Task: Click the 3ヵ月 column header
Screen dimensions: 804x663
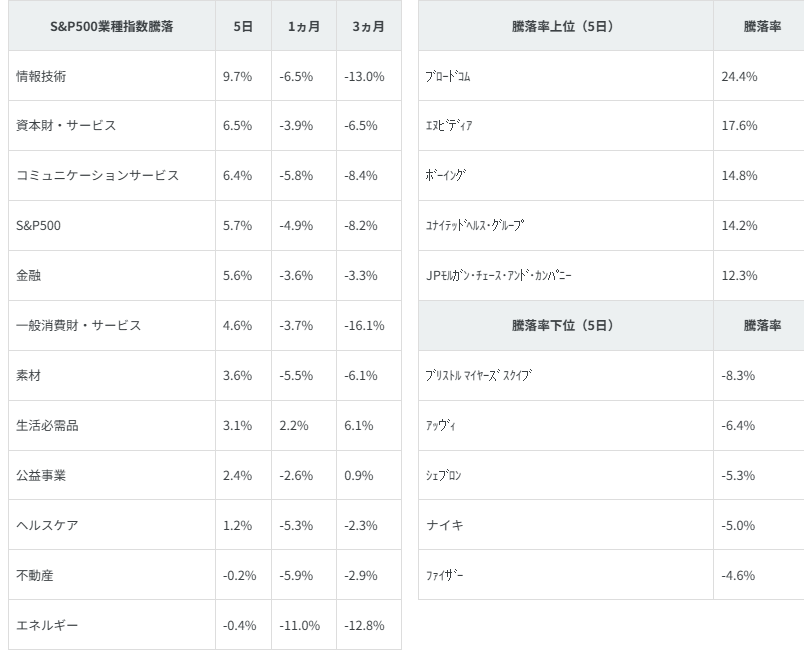Action: [368, 27]
